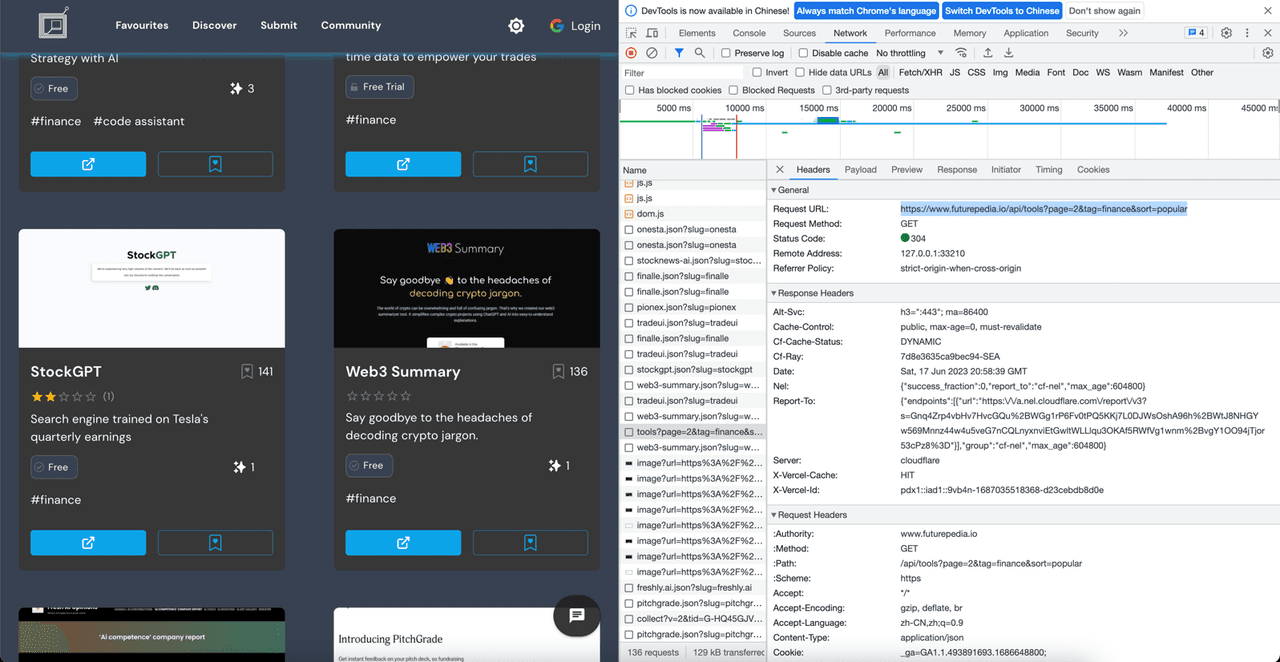
Task: Open the 4 issues badge
Action: 1196,33
